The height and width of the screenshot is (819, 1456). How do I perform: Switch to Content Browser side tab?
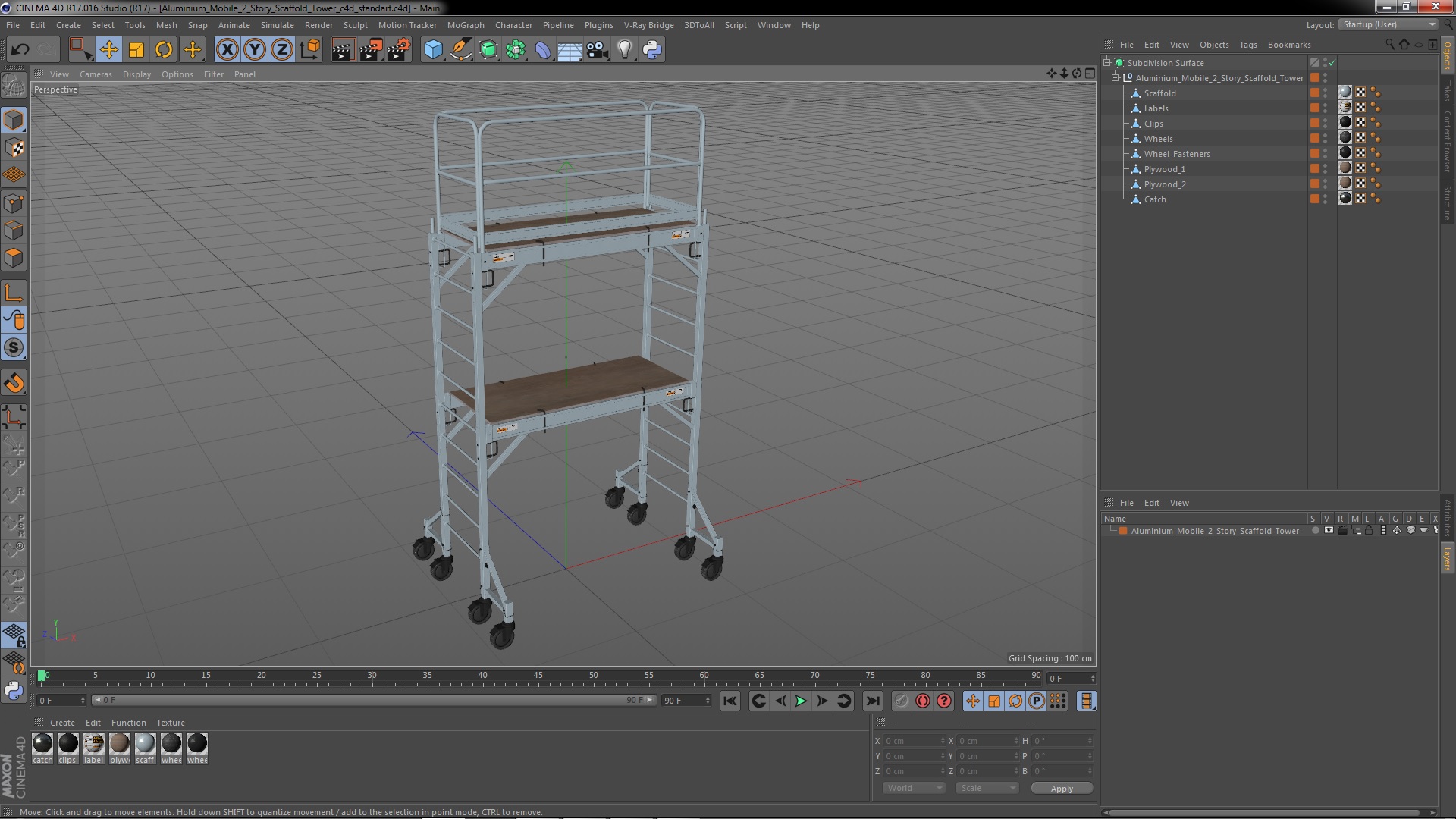point(1448,141)
